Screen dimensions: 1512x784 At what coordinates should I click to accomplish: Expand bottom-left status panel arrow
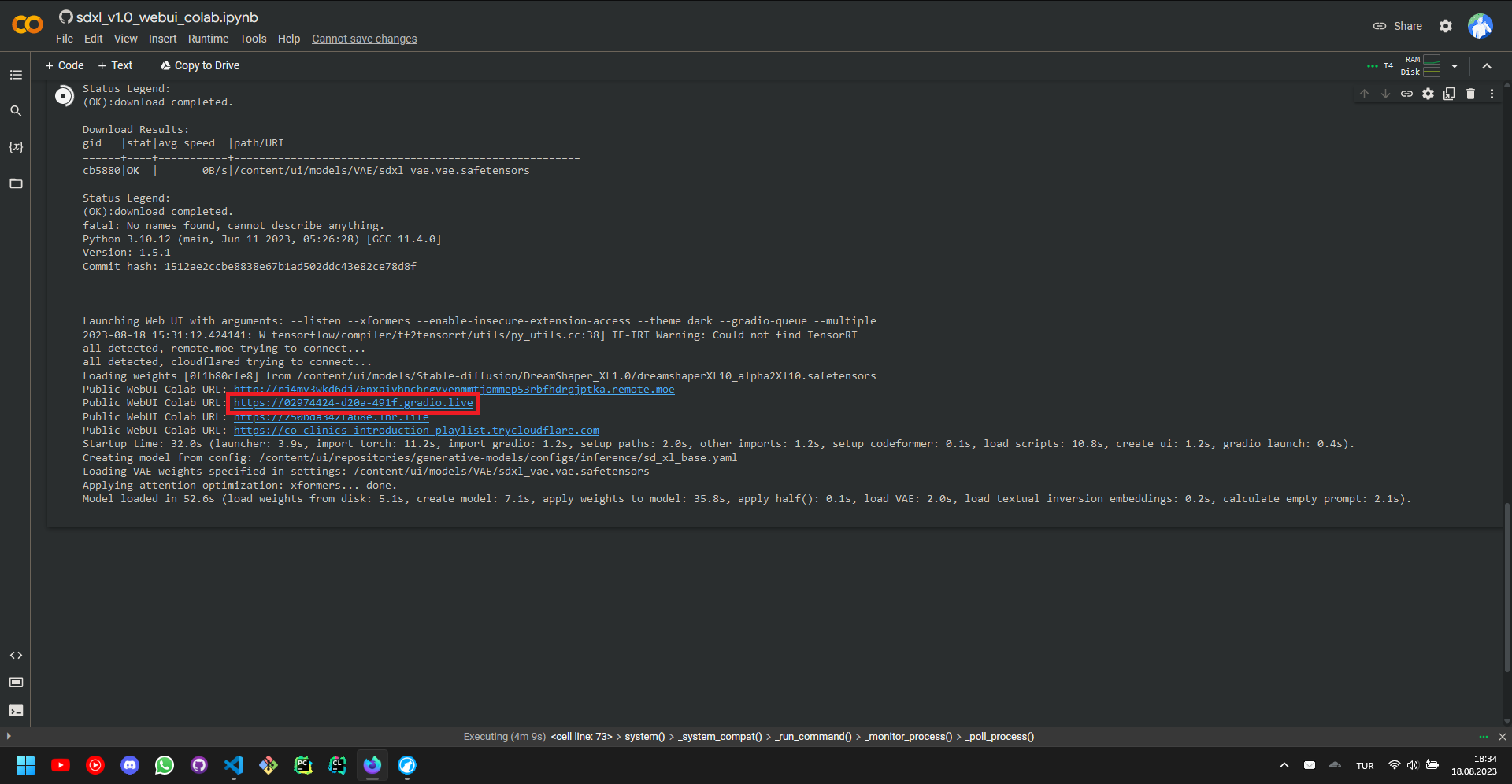pos(9,736)
